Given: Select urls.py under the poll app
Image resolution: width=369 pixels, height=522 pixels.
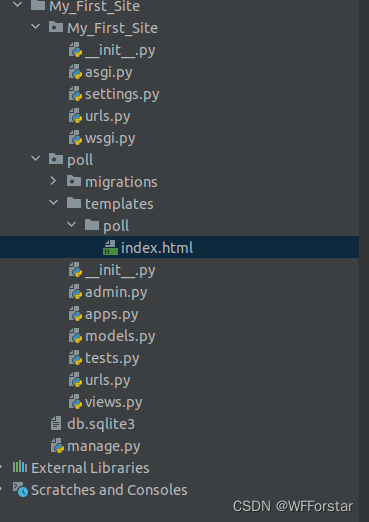Looking at the screenshot, I should pyautogui.click(x=108, y=380).
